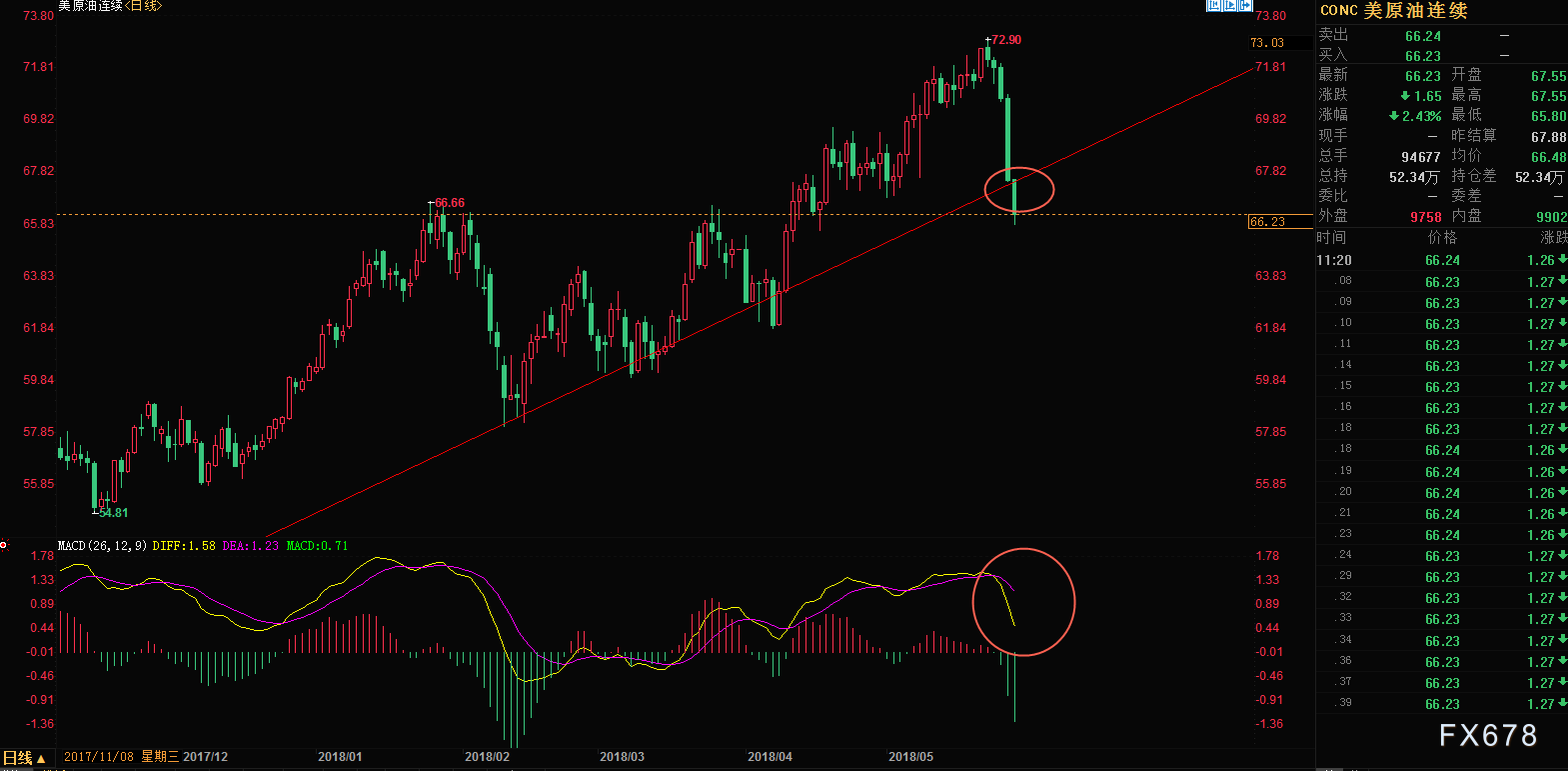Click the first blue chart tool icon
This screenshot has width=1568, height=771.
click(1214, 5)
